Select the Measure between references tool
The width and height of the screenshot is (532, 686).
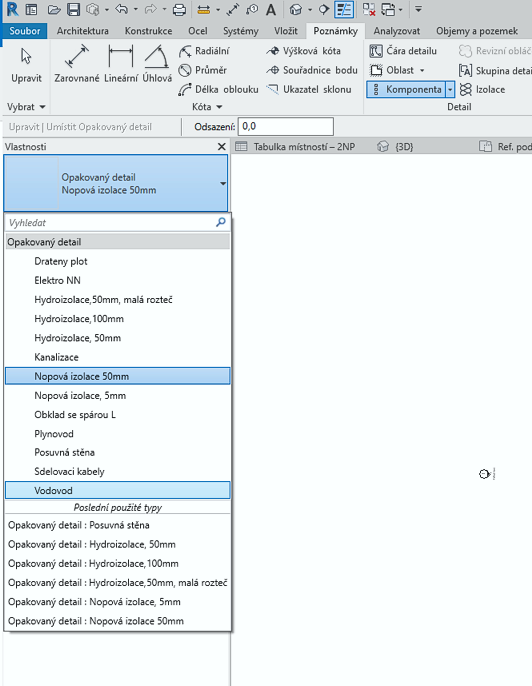(203, 9)
